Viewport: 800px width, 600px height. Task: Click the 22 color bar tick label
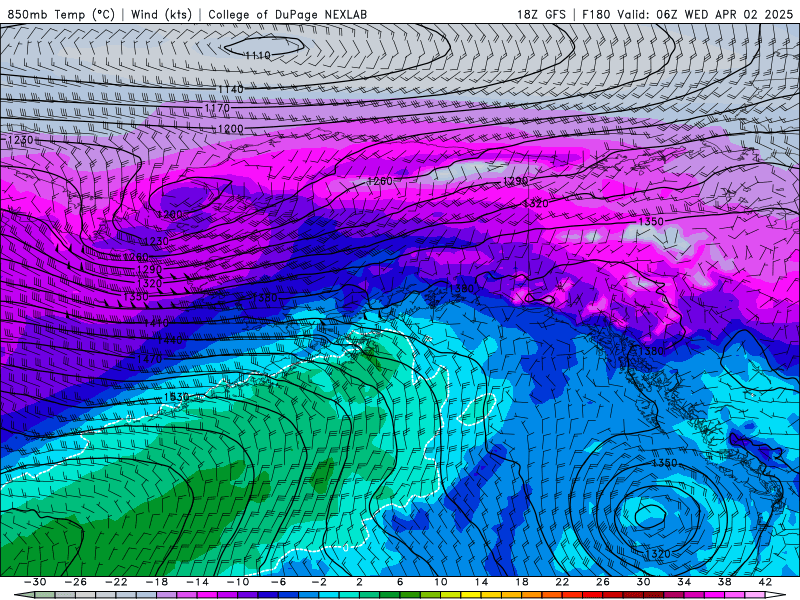tap(562, 582)
